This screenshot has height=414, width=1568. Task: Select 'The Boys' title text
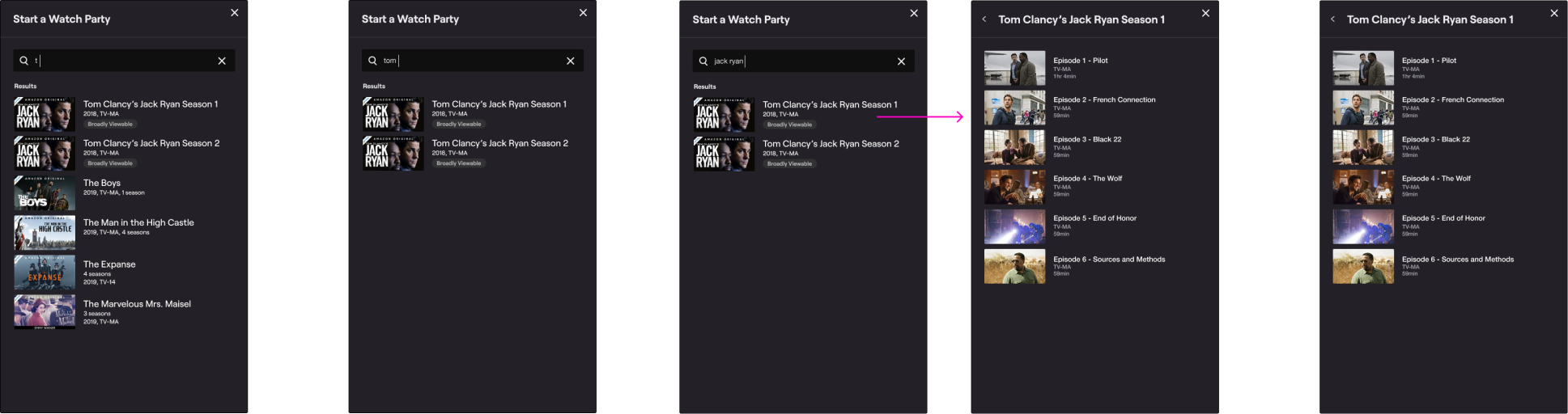(102, 184)
